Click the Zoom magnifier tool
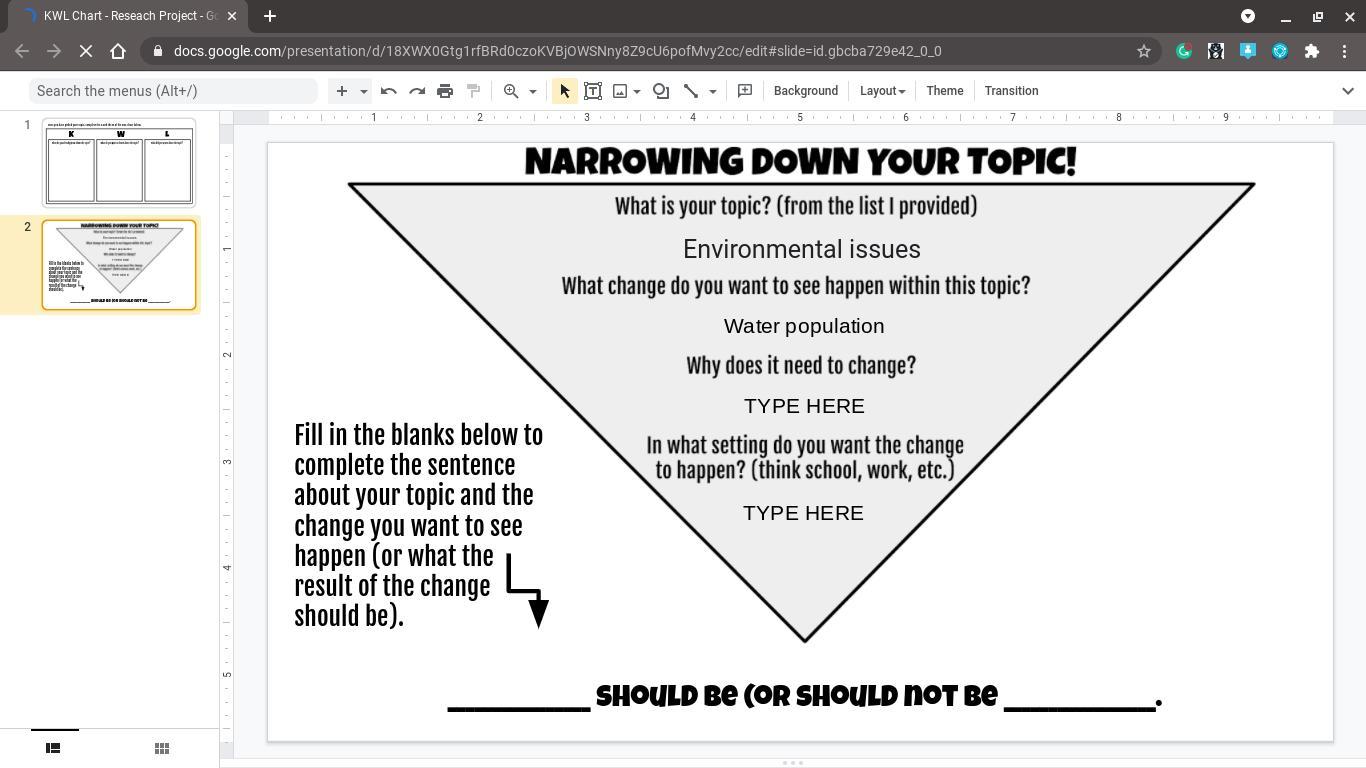This screenshot has width=1366, height=768. (511, 91)
